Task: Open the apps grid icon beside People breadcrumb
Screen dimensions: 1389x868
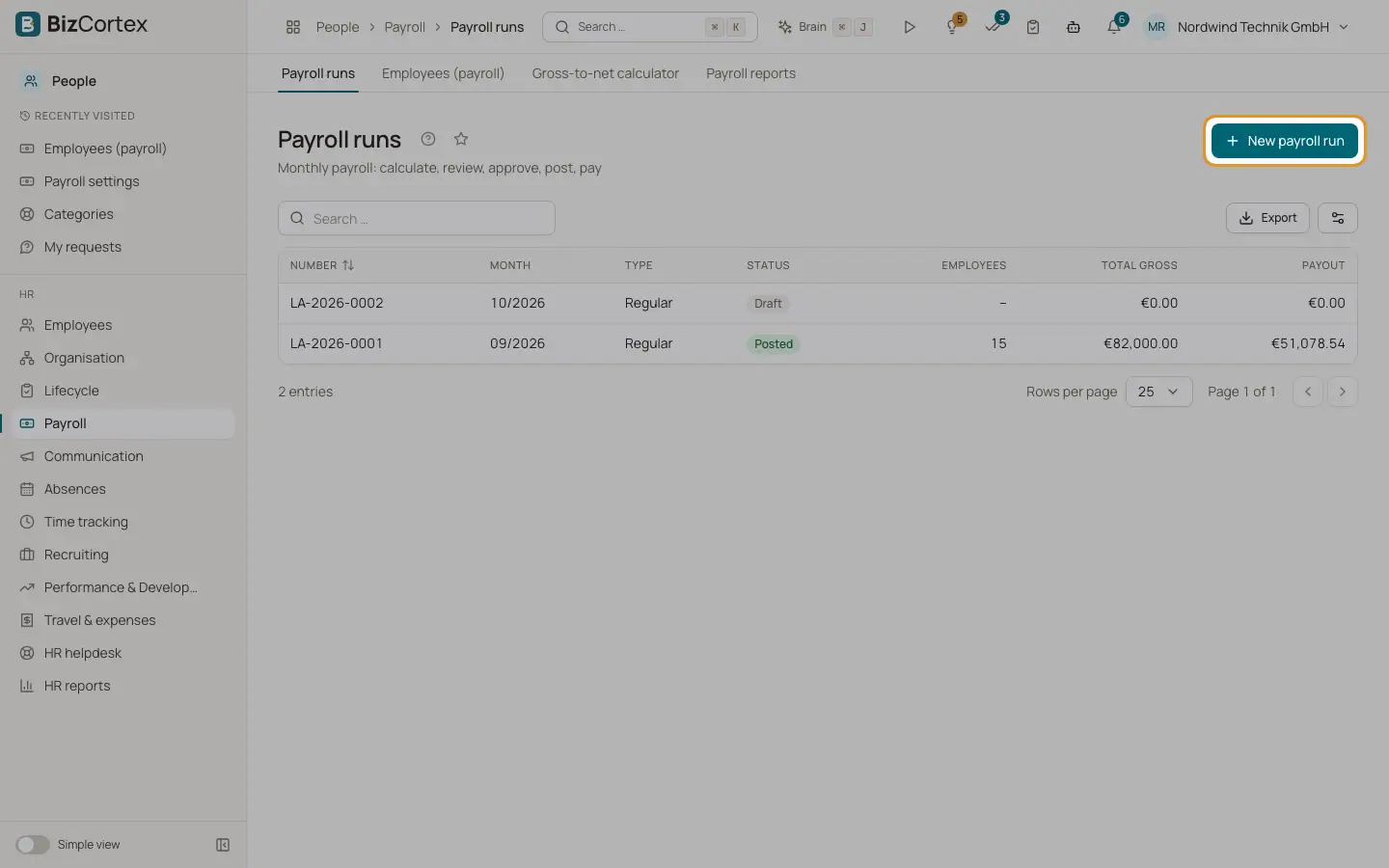Action: pos(293,27)
